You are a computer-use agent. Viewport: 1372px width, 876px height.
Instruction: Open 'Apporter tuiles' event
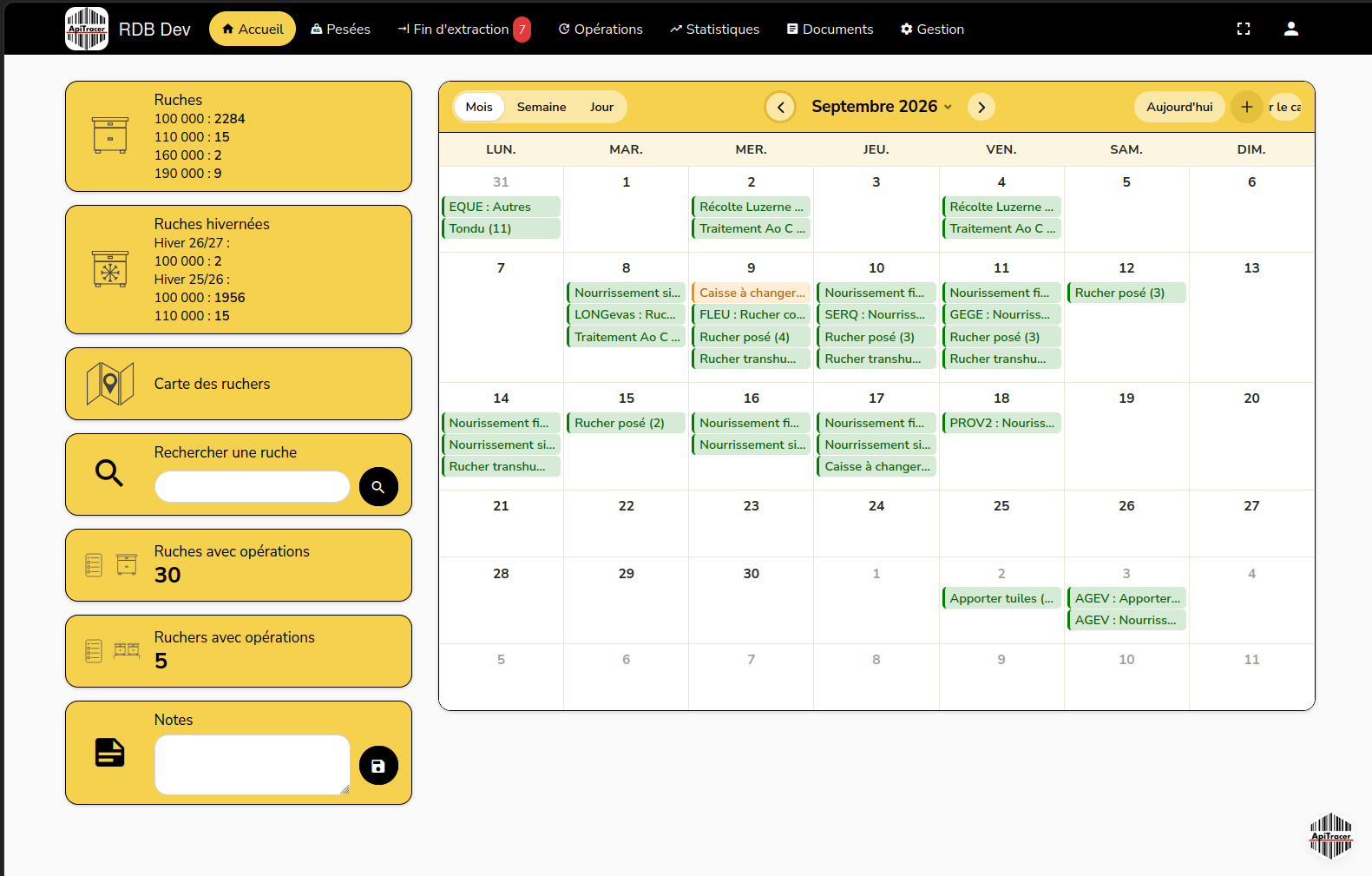(1001, 598)
